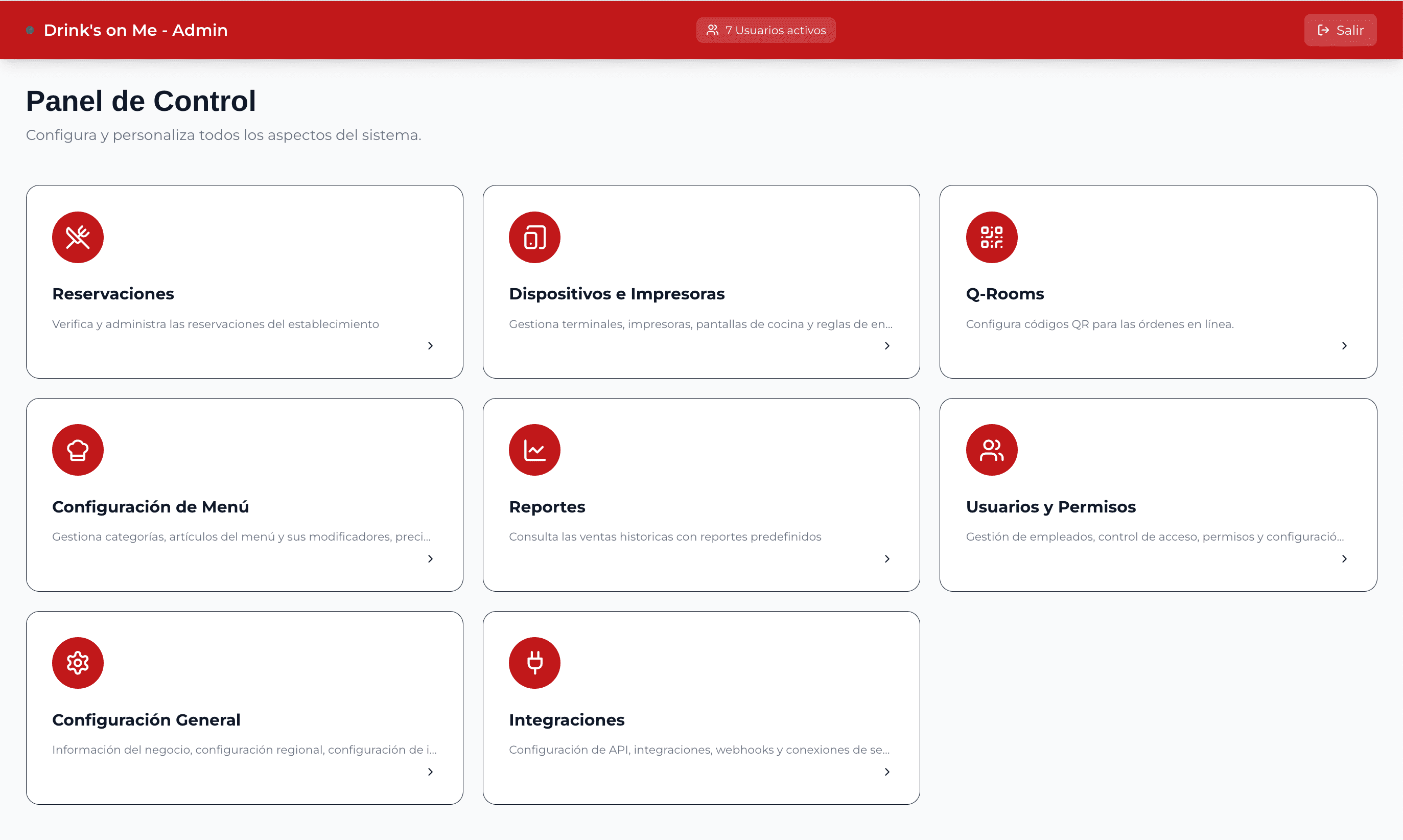The height and width of the screenshot is (840, 1403).
Task: Expand Integraciones with its chevron arrow
Action: coord(887,772)
